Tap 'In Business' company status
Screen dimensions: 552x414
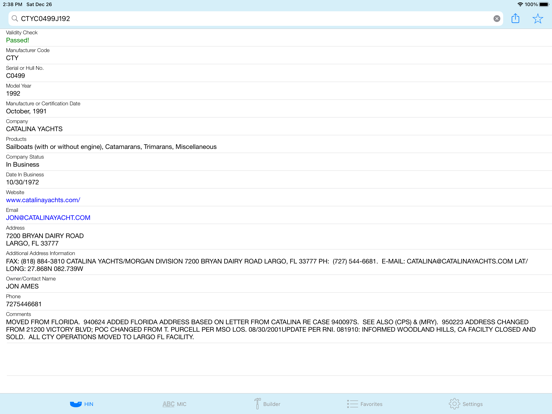click(23, 164)
